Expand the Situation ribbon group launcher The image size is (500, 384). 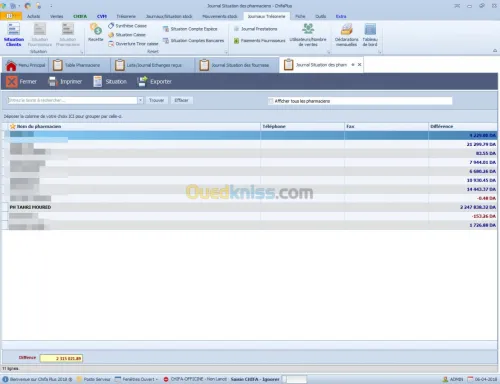(x=81, y=52)
